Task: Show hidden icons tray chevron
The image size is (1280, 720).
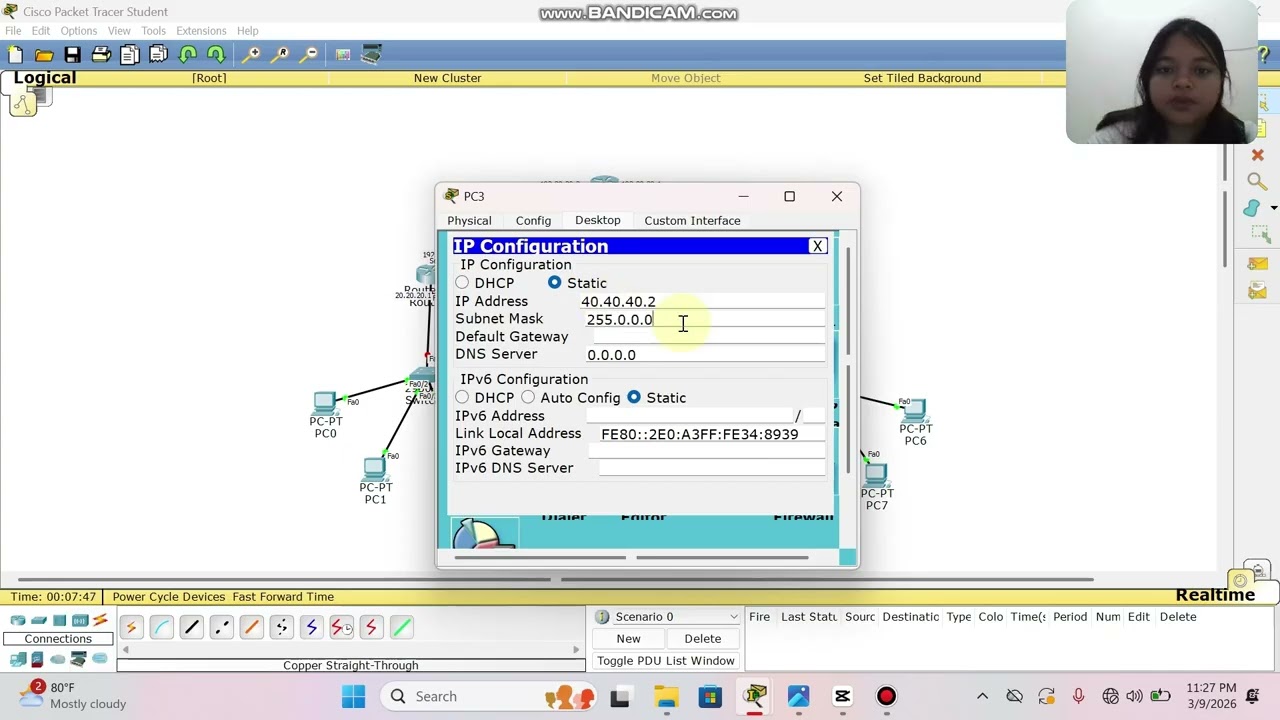Action: [x=982, y=696]
